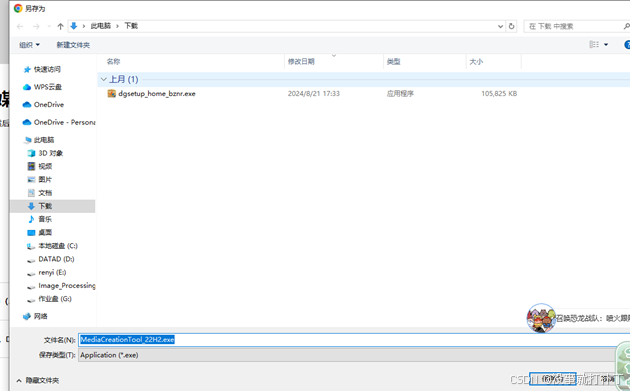Click 此电脑 in the address breadcrumb
Viewport: 630px width, 391px height.
coord(100,26)
